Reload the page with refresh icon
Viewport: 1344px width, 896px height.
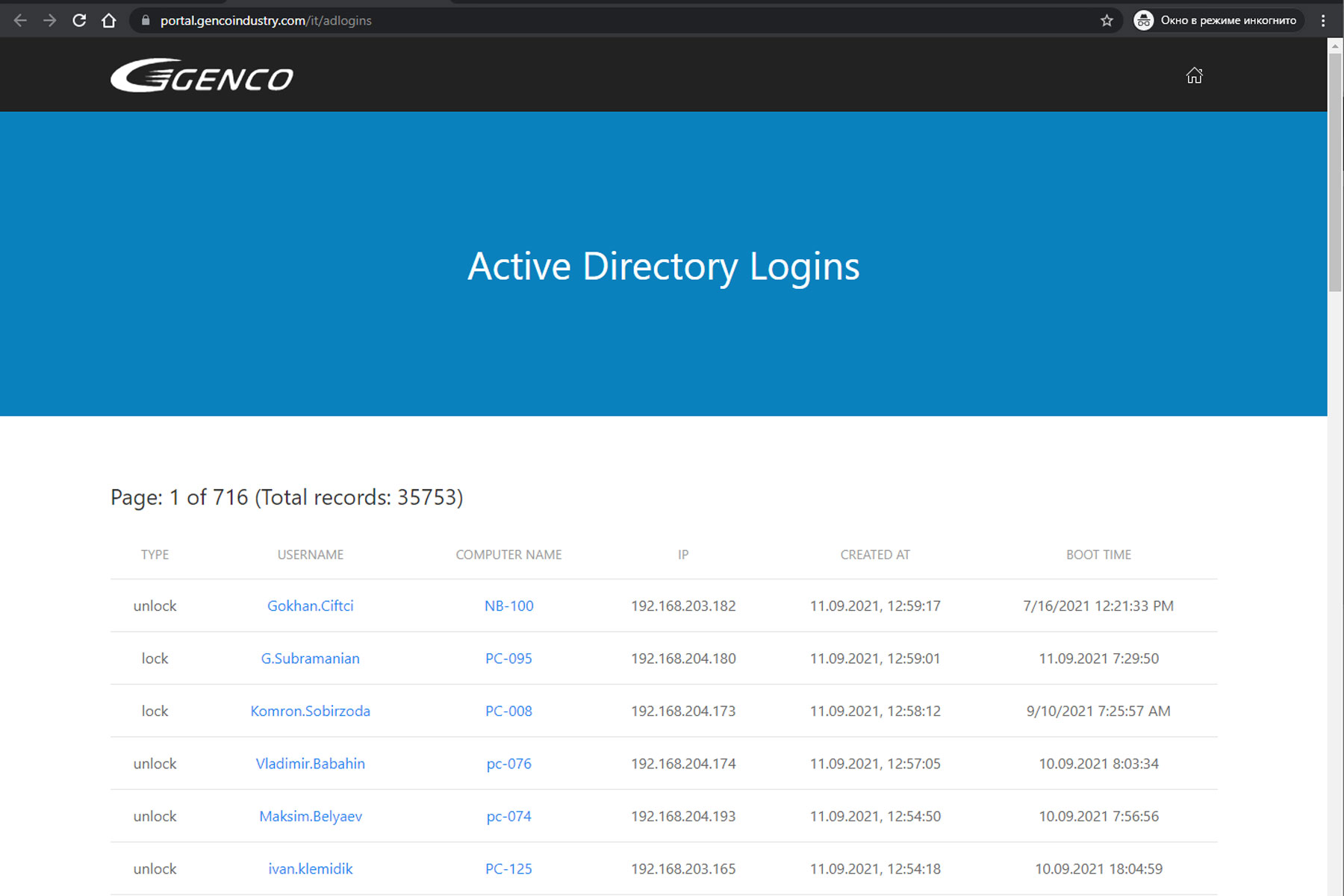click(79, 20)
